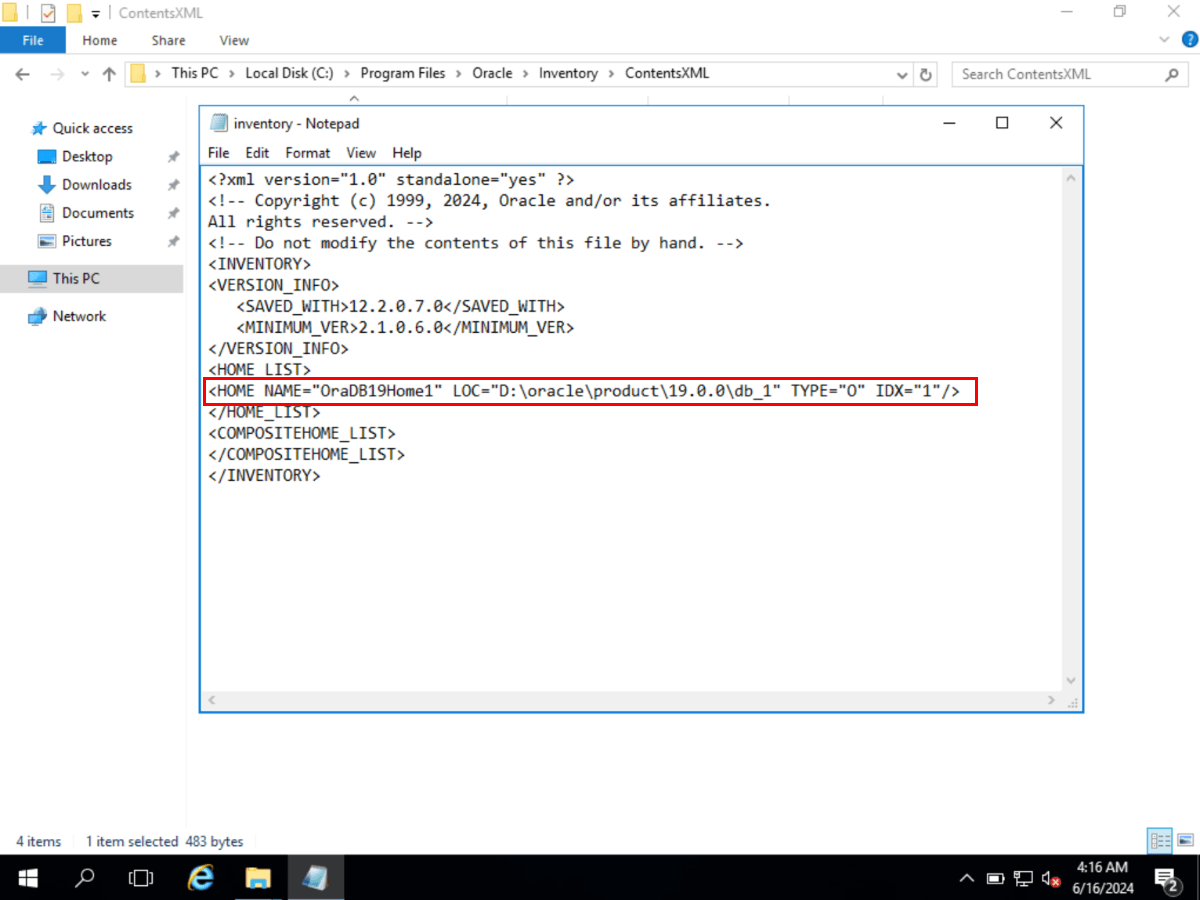Switch to large thumbnails view in status bar
Screen dimensions: 1200x900
1186,841
